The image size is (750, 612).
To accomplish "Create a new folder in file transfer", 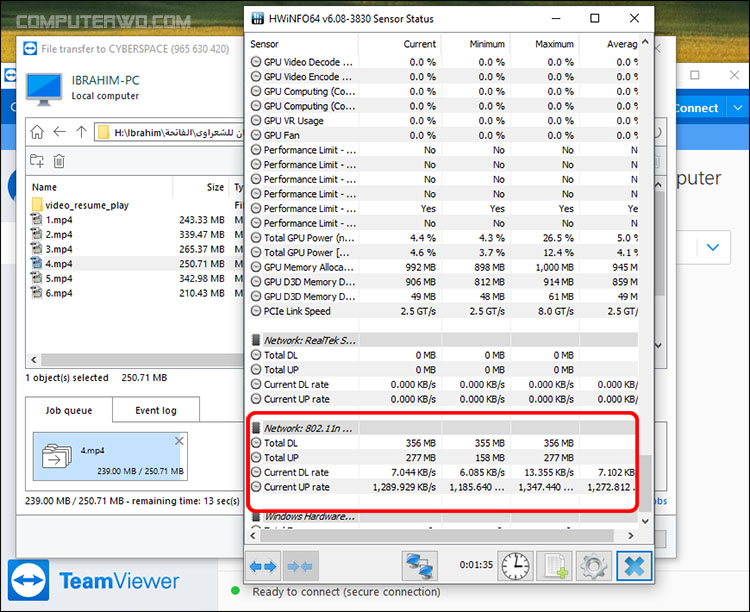I will tap(37, 161).
